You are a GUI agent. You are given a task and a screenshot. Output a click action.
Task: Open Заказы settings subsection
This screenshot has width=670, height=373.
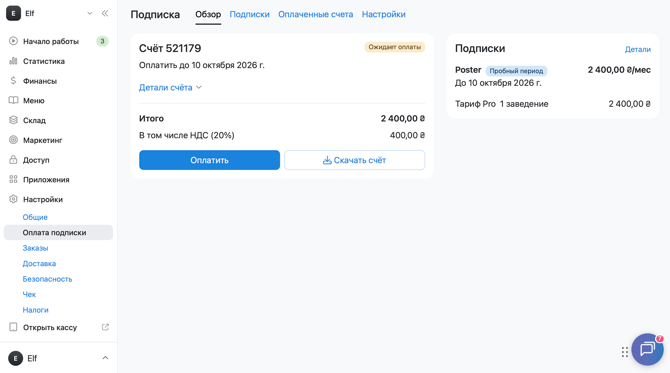35,248
